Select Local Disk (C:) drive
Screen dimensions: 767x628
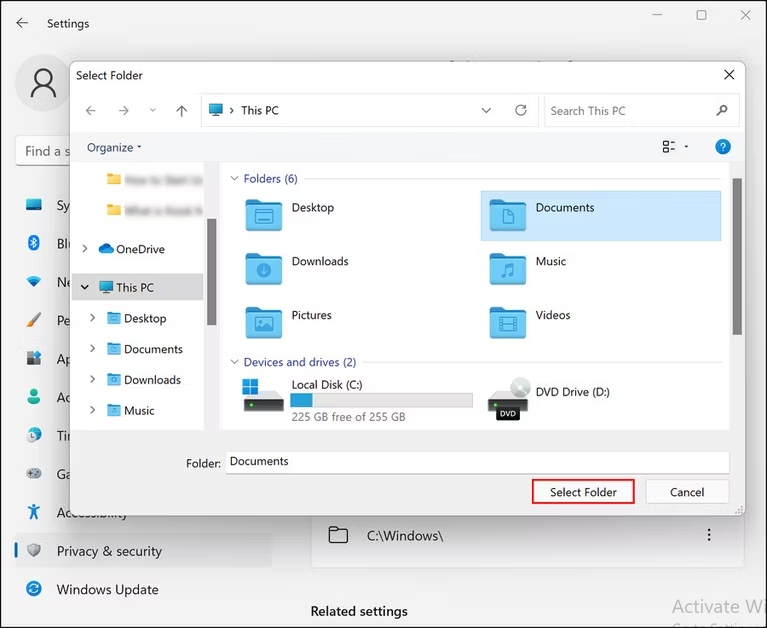[x=358, y=400]
